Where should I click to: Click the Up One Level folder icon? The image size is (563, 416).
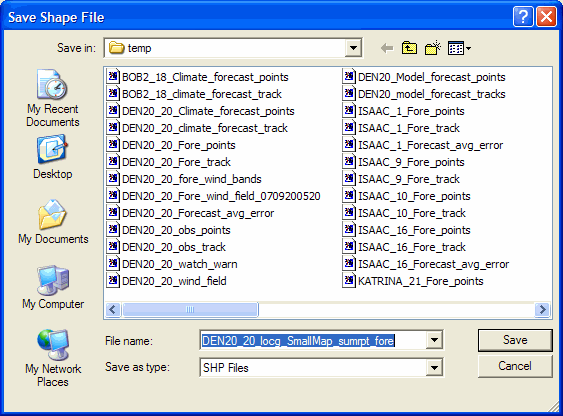(409, 48)
